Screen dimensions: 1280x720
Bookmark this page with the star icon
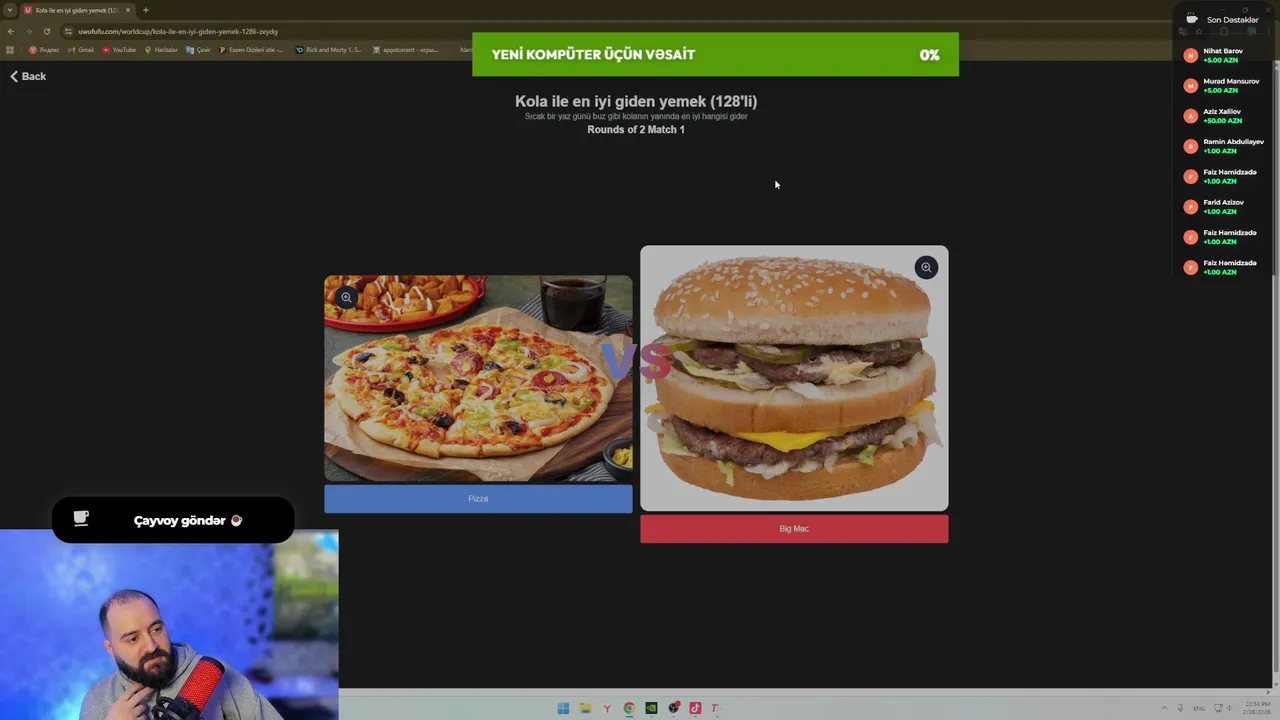coord(1198,31)
